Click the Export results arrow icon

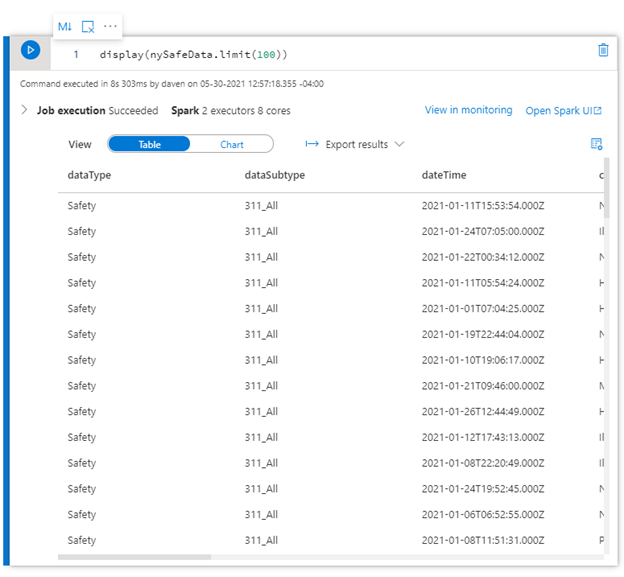coord(312,144)
